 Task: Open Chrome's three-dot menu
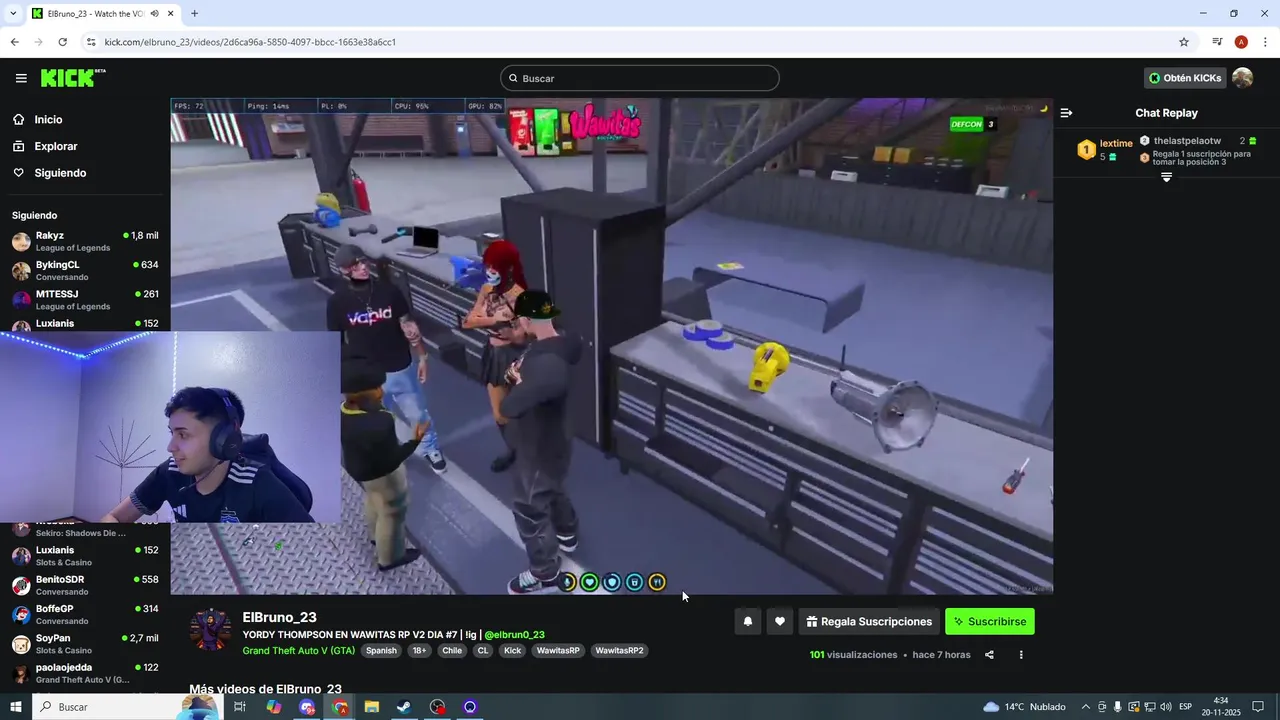(1265, 42)
